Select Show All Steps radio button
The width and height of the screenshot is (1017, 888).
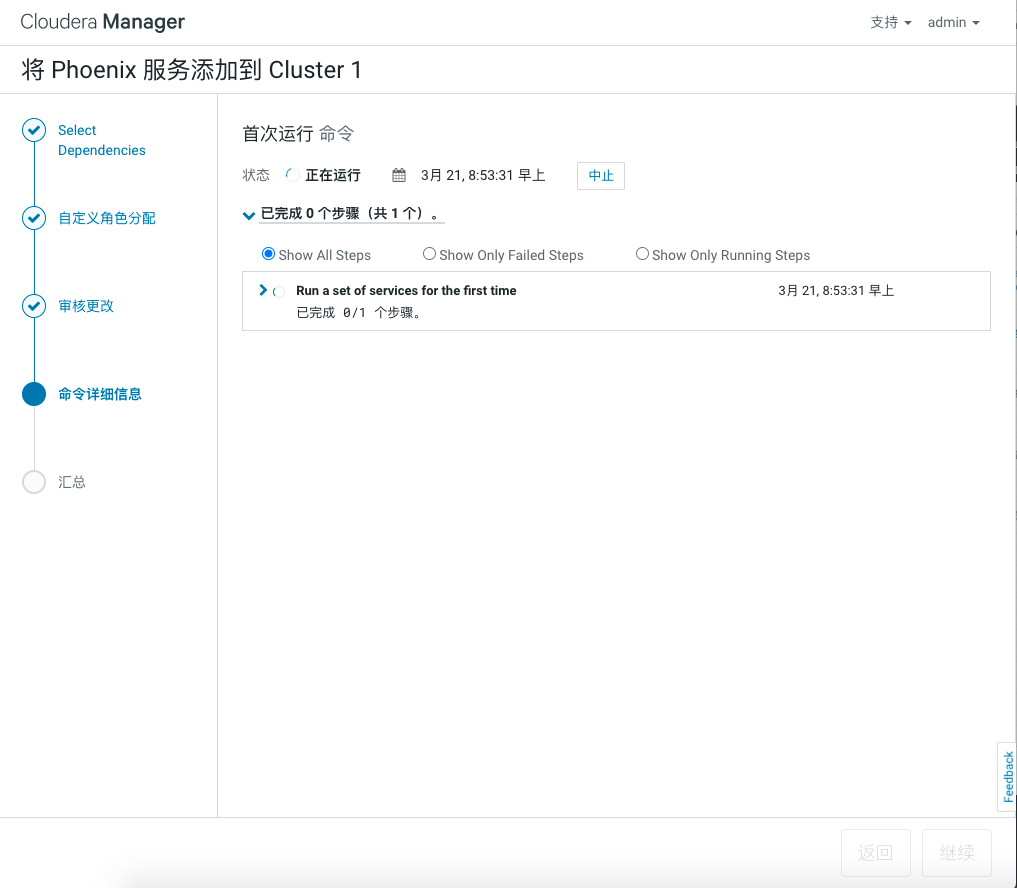[268, 254]
